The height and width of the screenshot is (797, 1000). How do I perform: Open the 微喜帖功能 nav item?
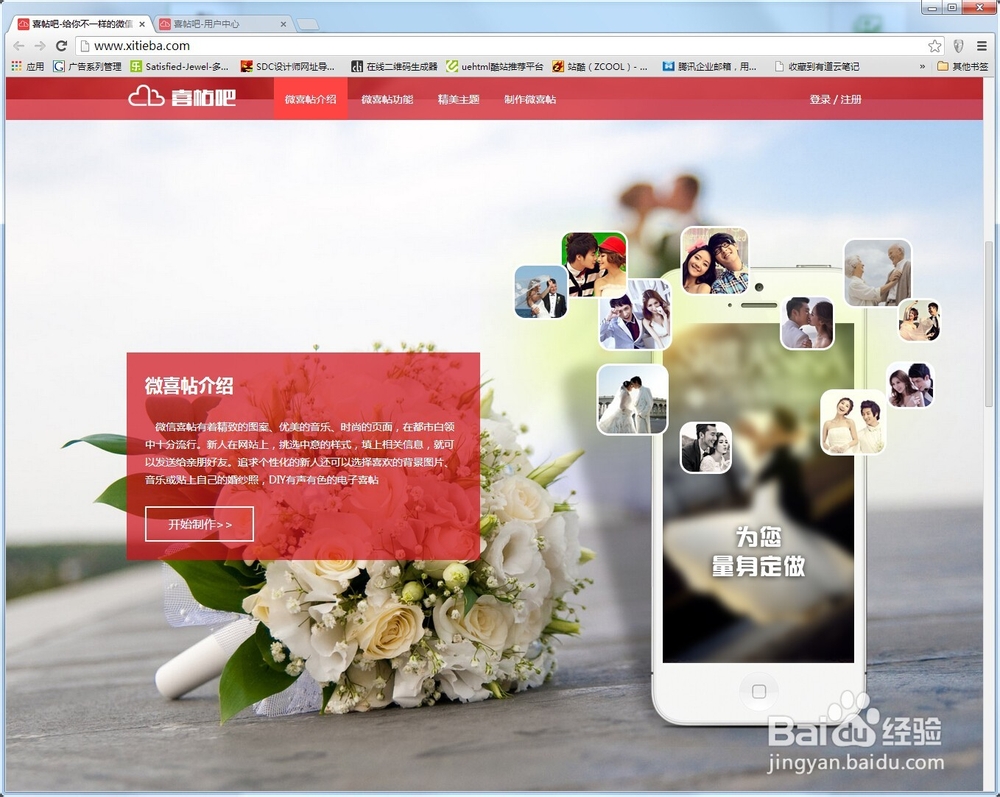(x=387, y=99)
